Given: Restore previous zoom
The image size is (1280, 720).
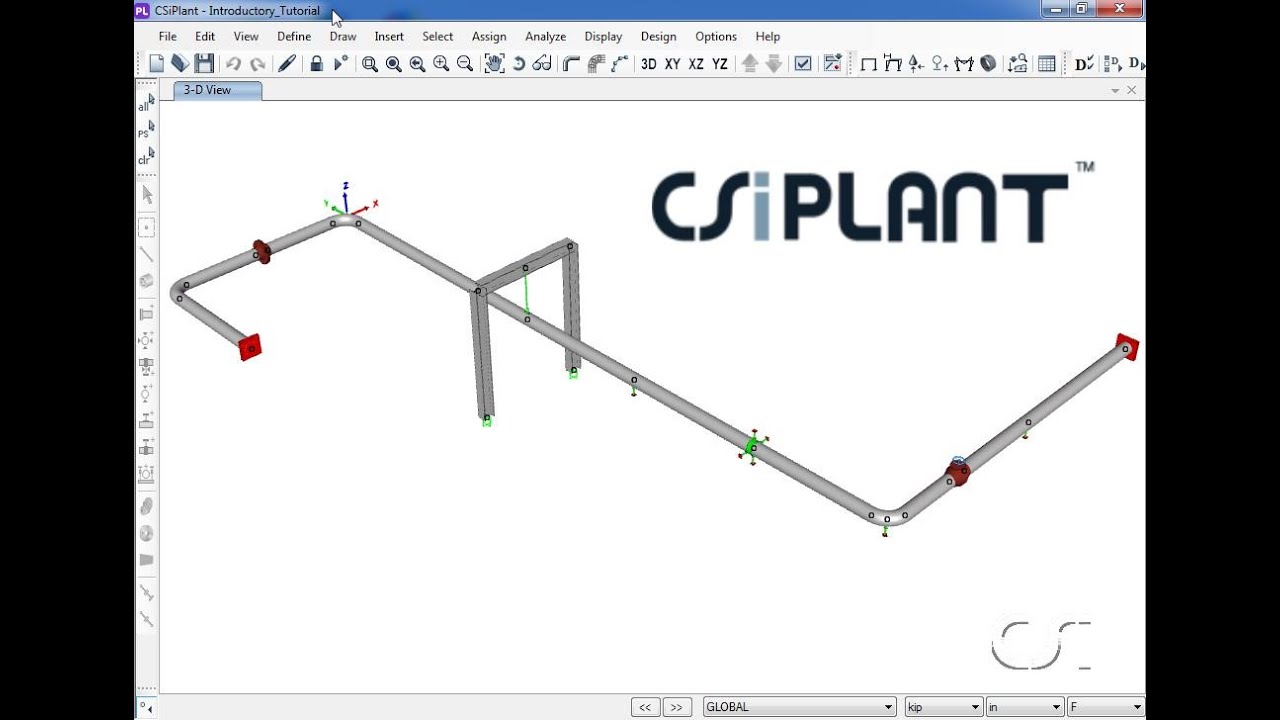Looking at the screenshot, I should tap(417, 64).
